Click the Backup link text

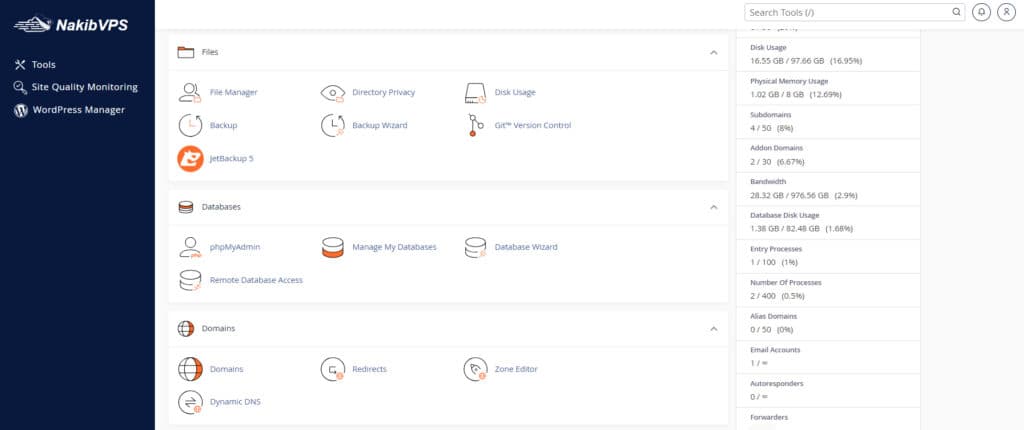[x=223, y=125]
